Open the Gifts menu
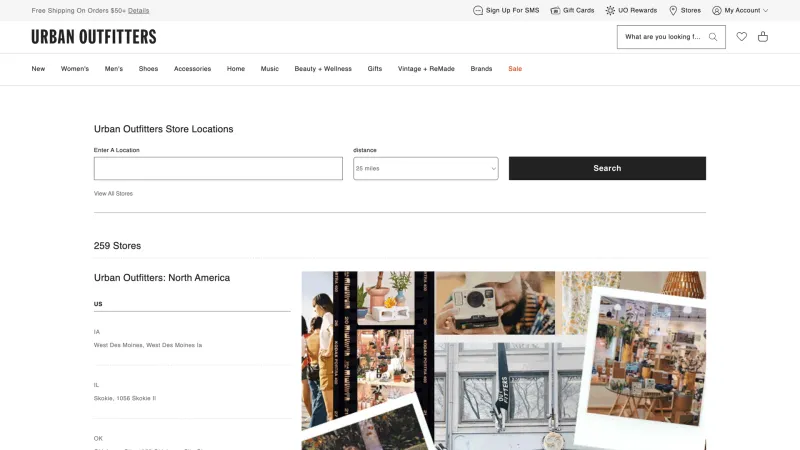Image resolution: width=800 pixels, height=450 pixels. click(x=374, y=68)
